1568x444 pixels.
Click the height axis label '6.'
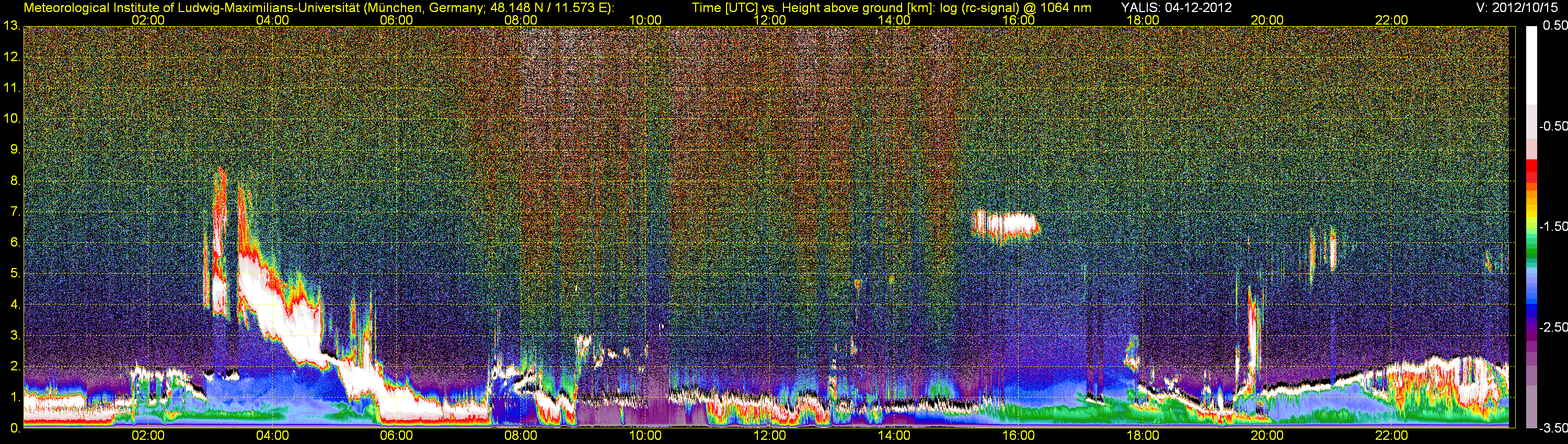pyautogui.click(x=15, y=243)
